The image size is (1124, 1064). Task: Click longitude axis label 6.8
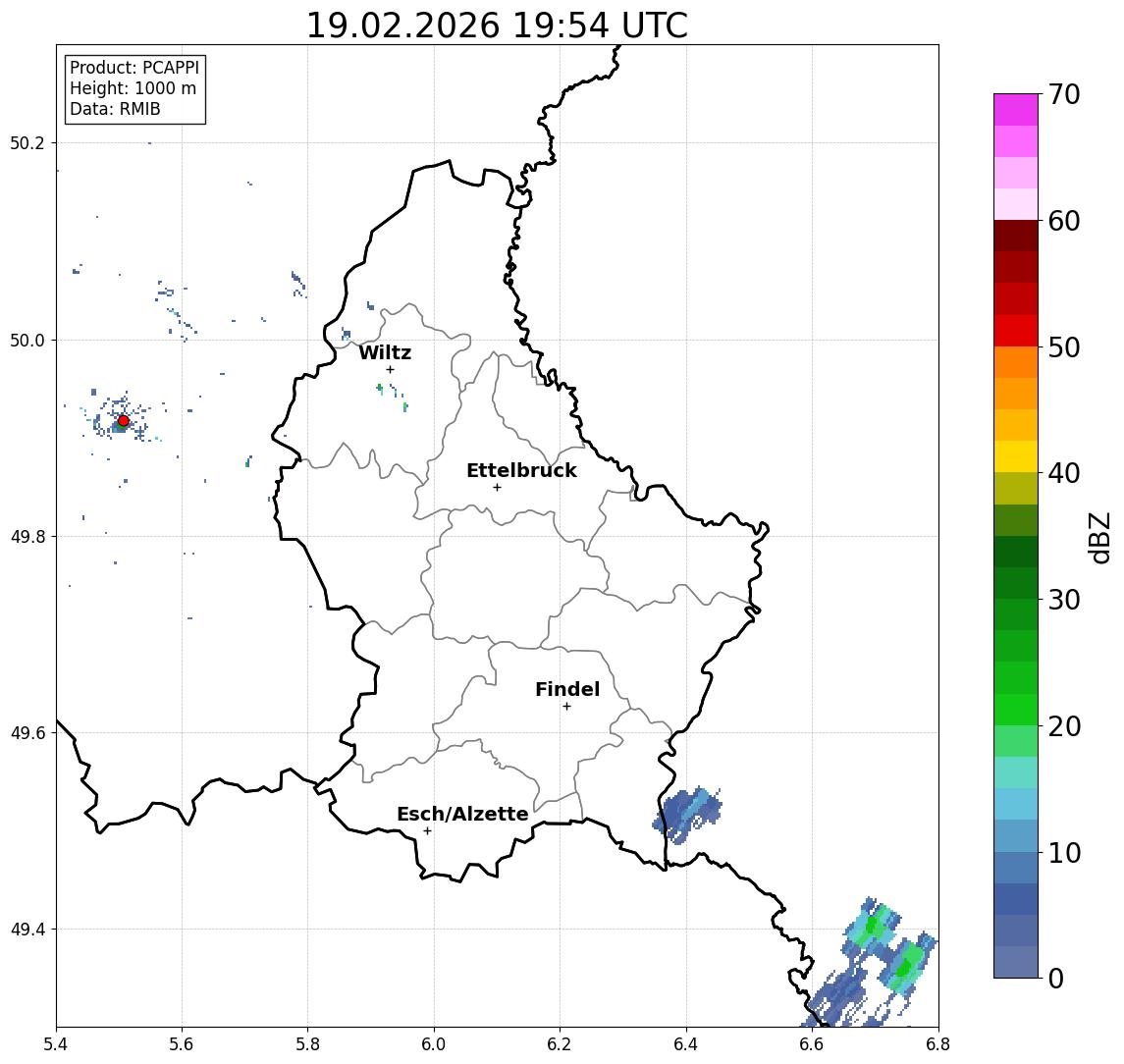pyautogui.click(x=937, y=1044)
